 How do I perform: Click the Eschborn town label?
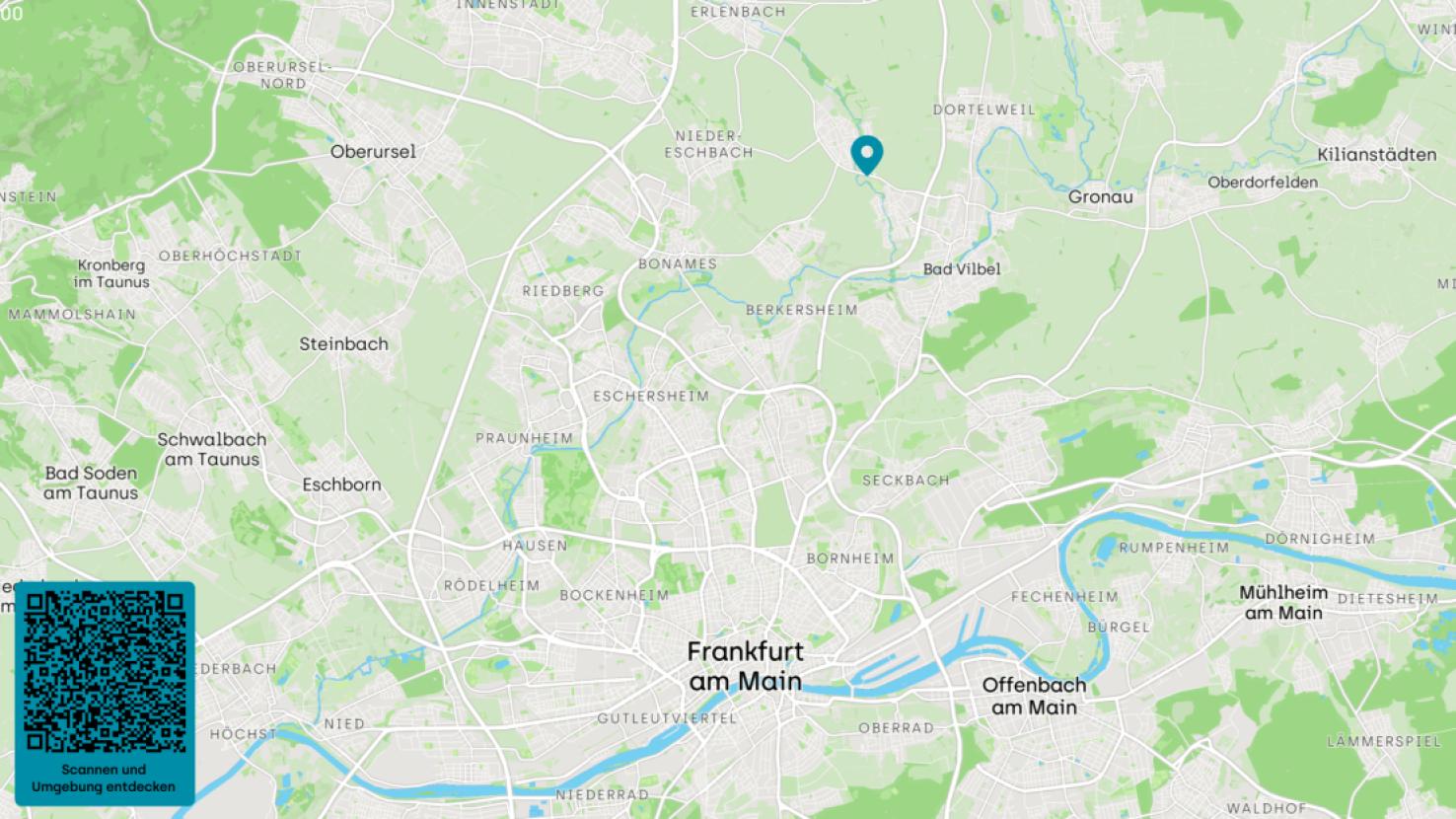point(341,484)
